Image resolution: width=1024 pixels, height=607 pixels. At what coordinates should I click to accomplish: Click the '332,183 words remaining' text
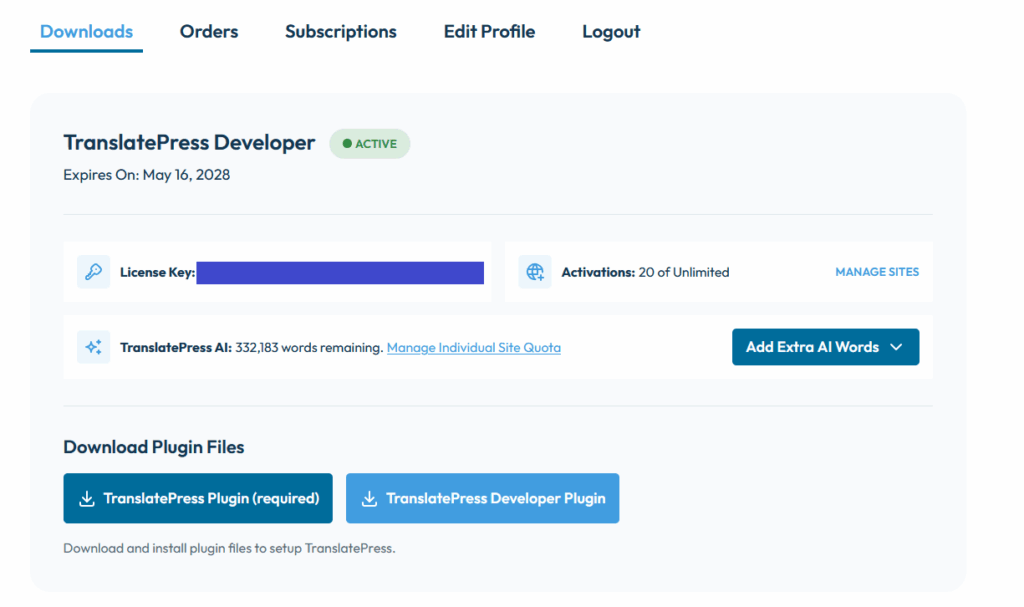pyautogui.click(x=309, y=348)
